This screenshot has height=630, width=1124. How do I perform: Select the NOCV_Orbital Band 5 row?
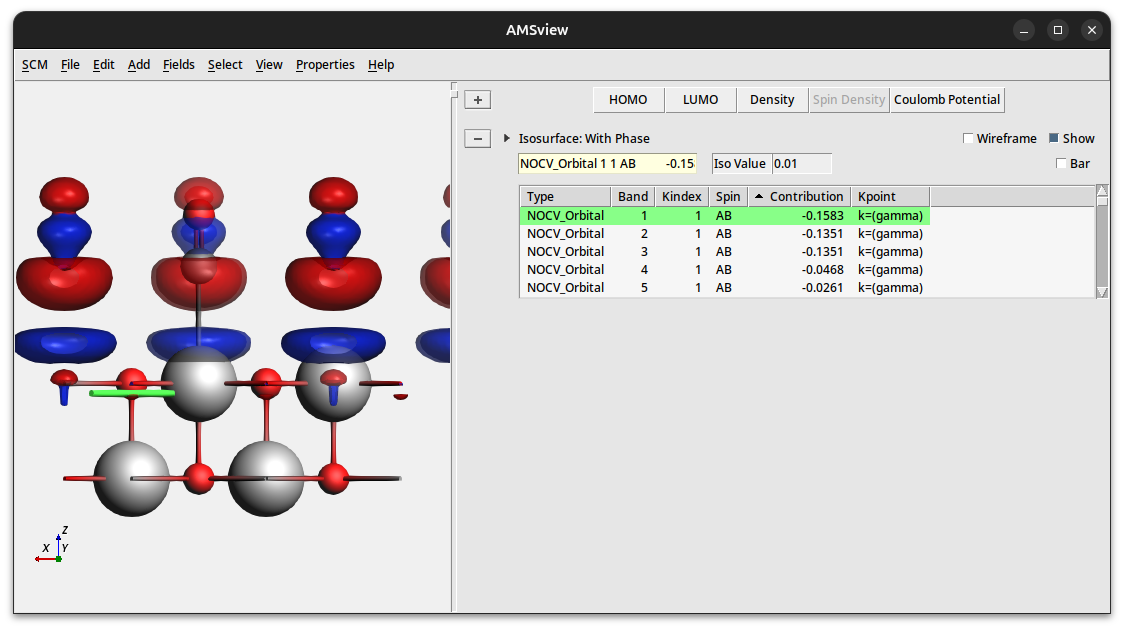click(700, 287)
